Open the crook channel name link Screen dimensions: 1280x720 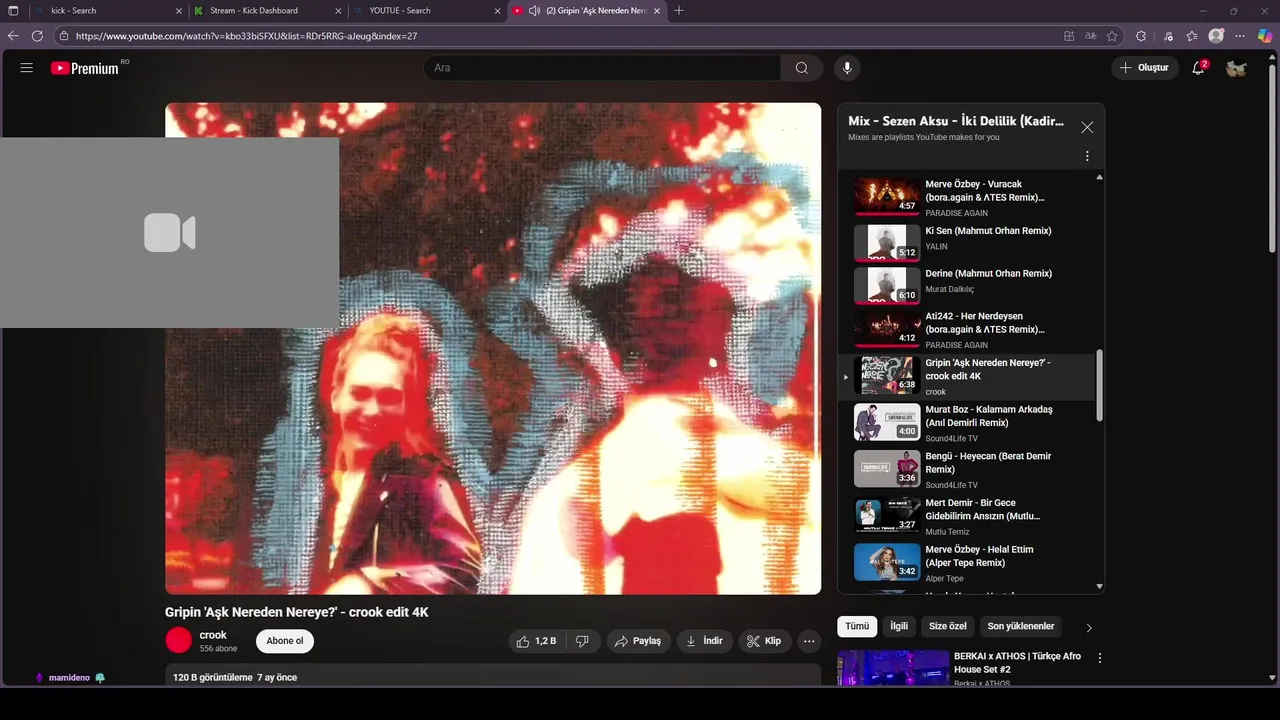point(213,635)
